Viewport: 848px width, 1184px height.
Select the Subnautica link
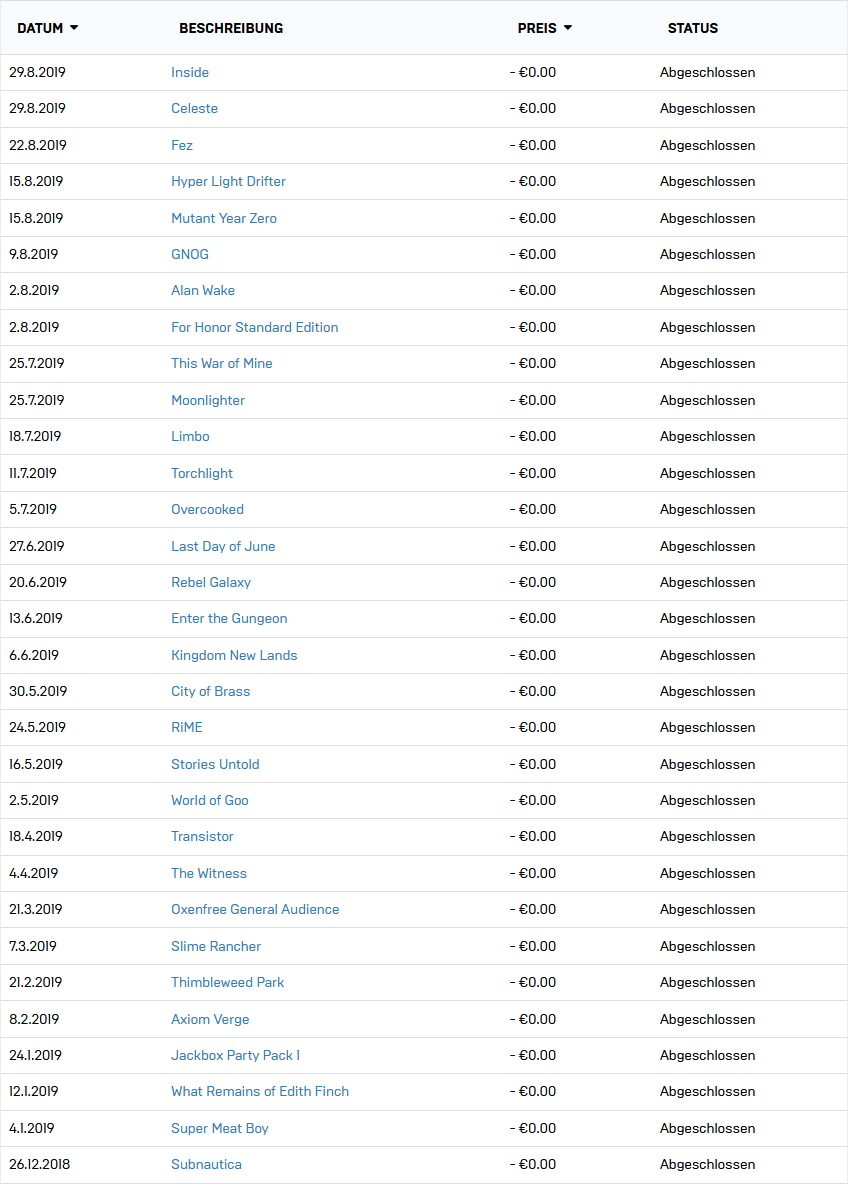[x=206, y=1164]
